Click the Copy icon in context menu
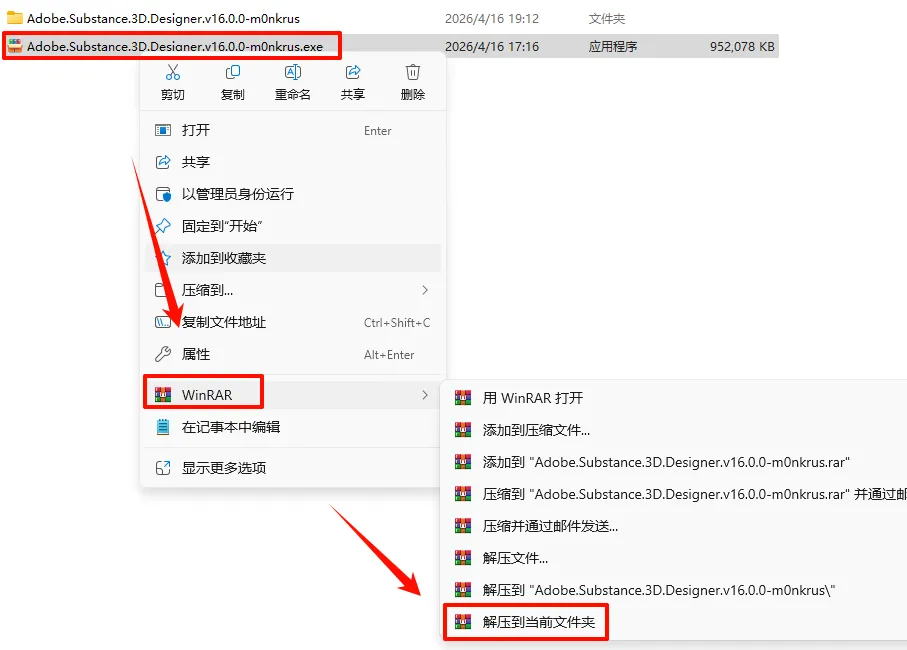 (x=233, y=72)
